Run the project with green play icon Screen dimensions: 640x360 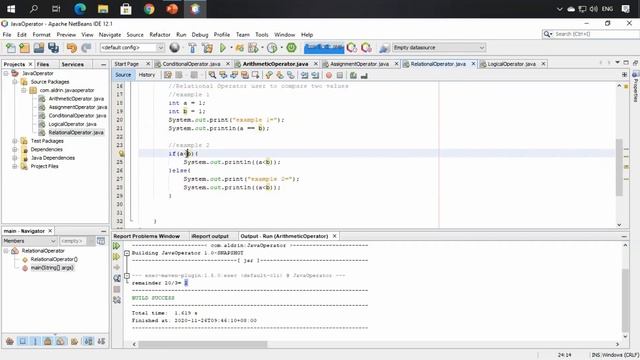223,48
